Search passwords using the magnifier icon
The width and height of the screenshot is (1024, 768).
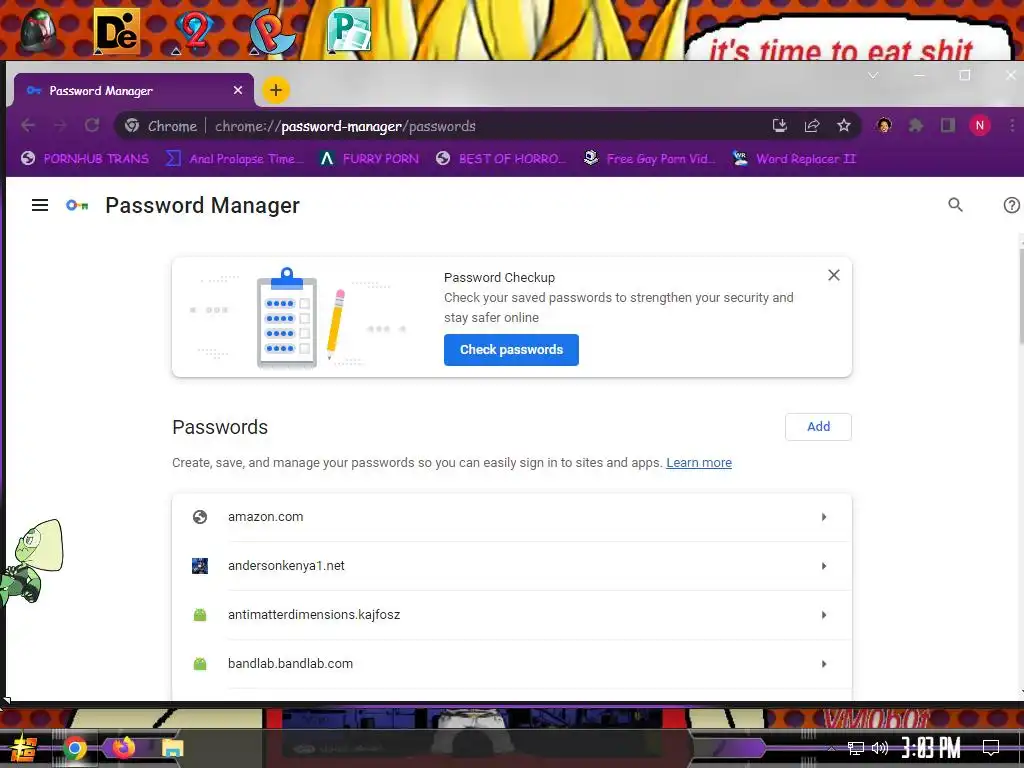(955, 205)
